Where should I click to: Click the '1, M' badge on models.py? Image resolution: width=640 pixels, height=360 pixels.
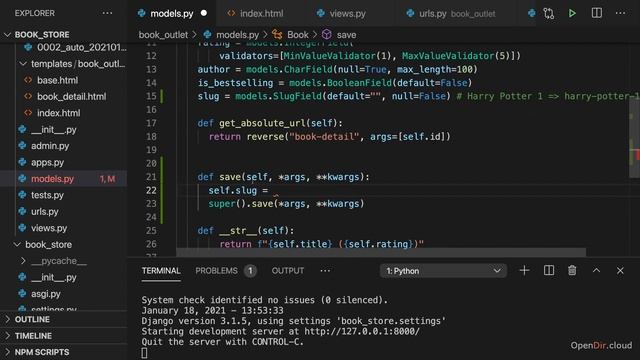(x=107, y=179)
